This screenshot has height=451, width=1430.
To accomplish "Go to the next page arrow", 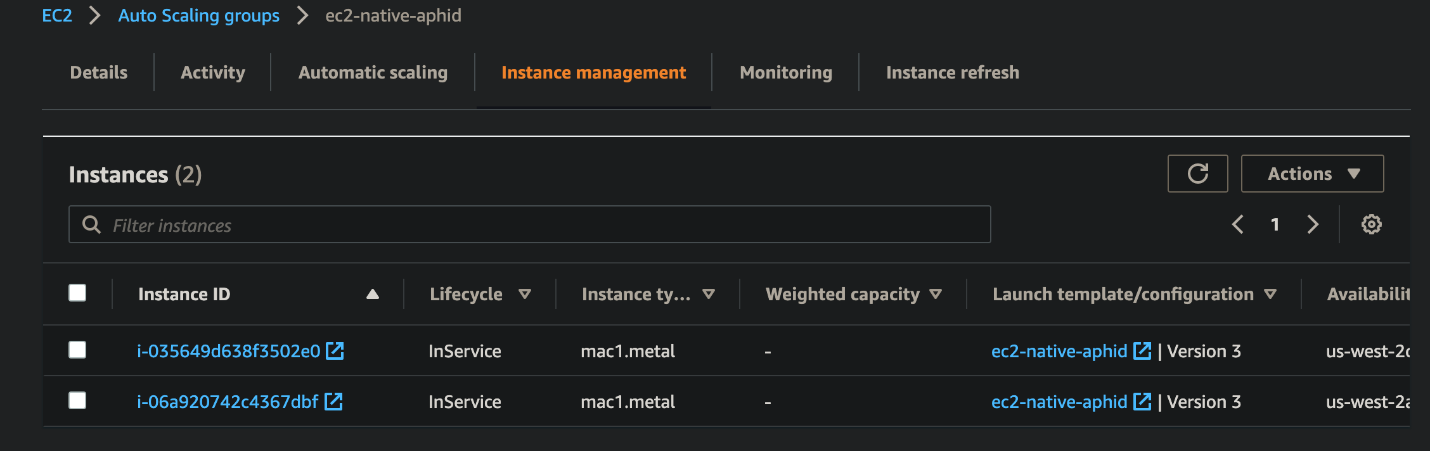I will pos(1313,225).
